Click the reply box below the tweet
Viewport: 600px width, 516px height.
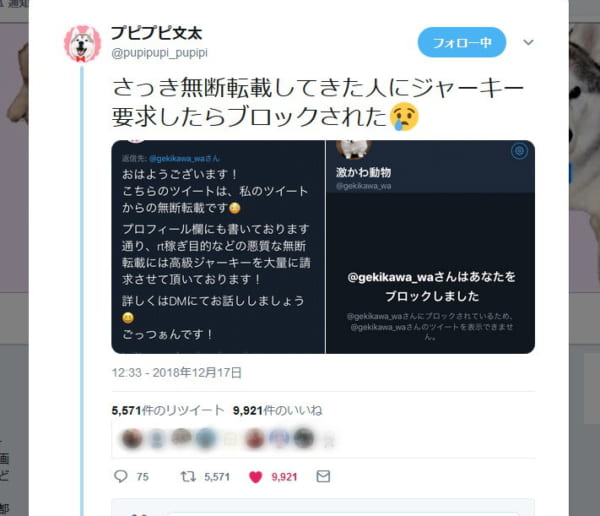[x=323, y=508]
